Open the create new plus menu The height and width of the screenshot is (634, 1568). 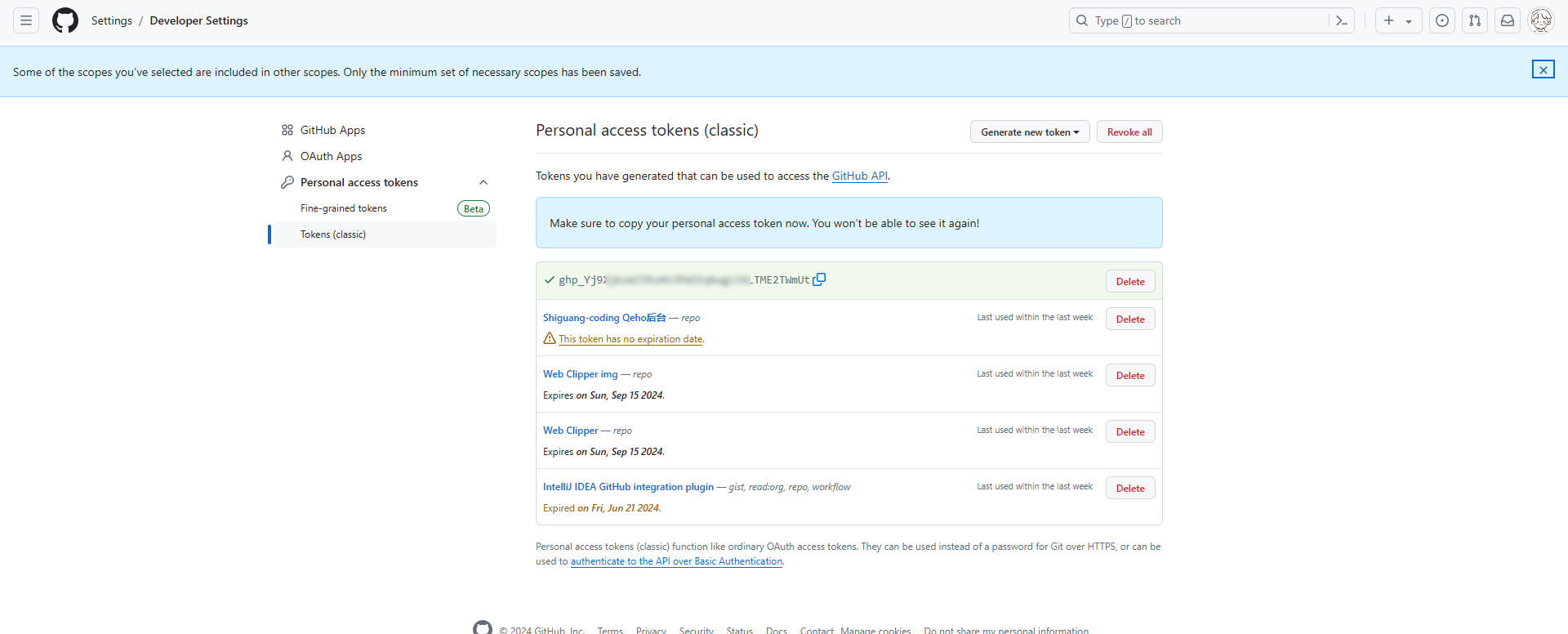click(1398, 20)
